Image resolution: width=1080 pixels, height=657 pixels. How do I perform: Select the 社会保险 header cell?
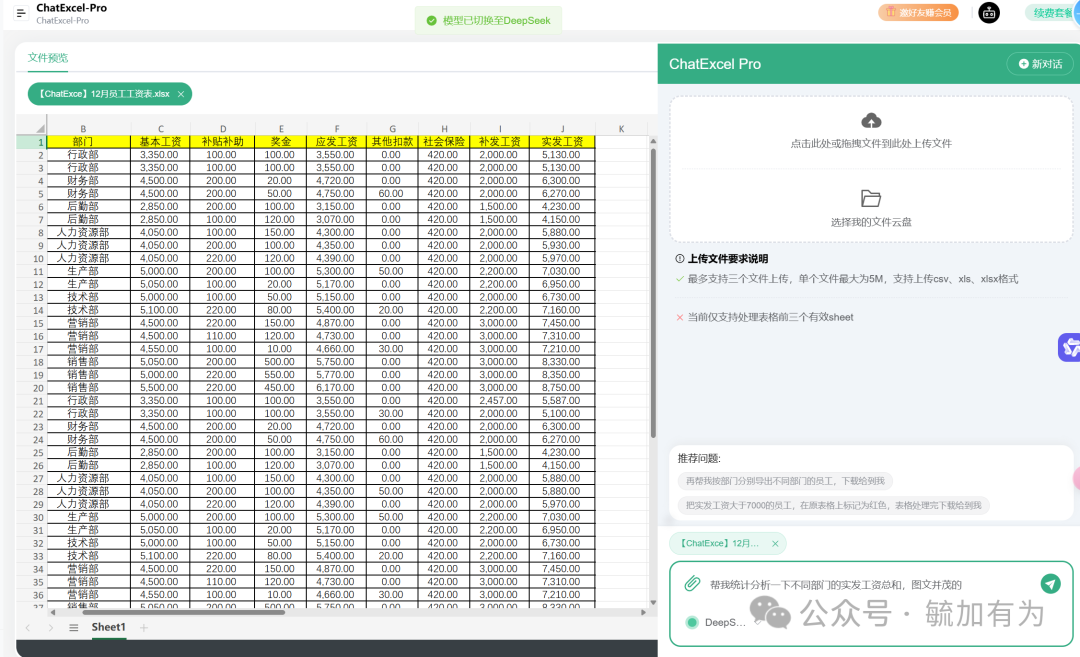point(444,142)
